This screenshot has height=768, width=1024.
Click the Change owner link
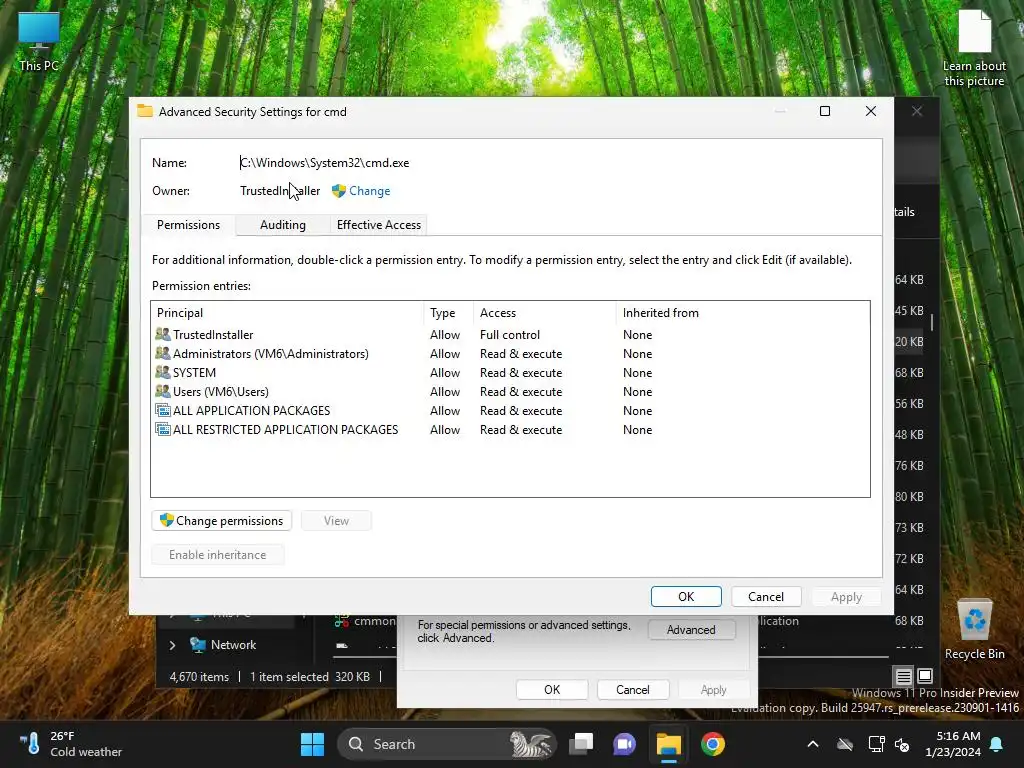[x=370, y=191]
